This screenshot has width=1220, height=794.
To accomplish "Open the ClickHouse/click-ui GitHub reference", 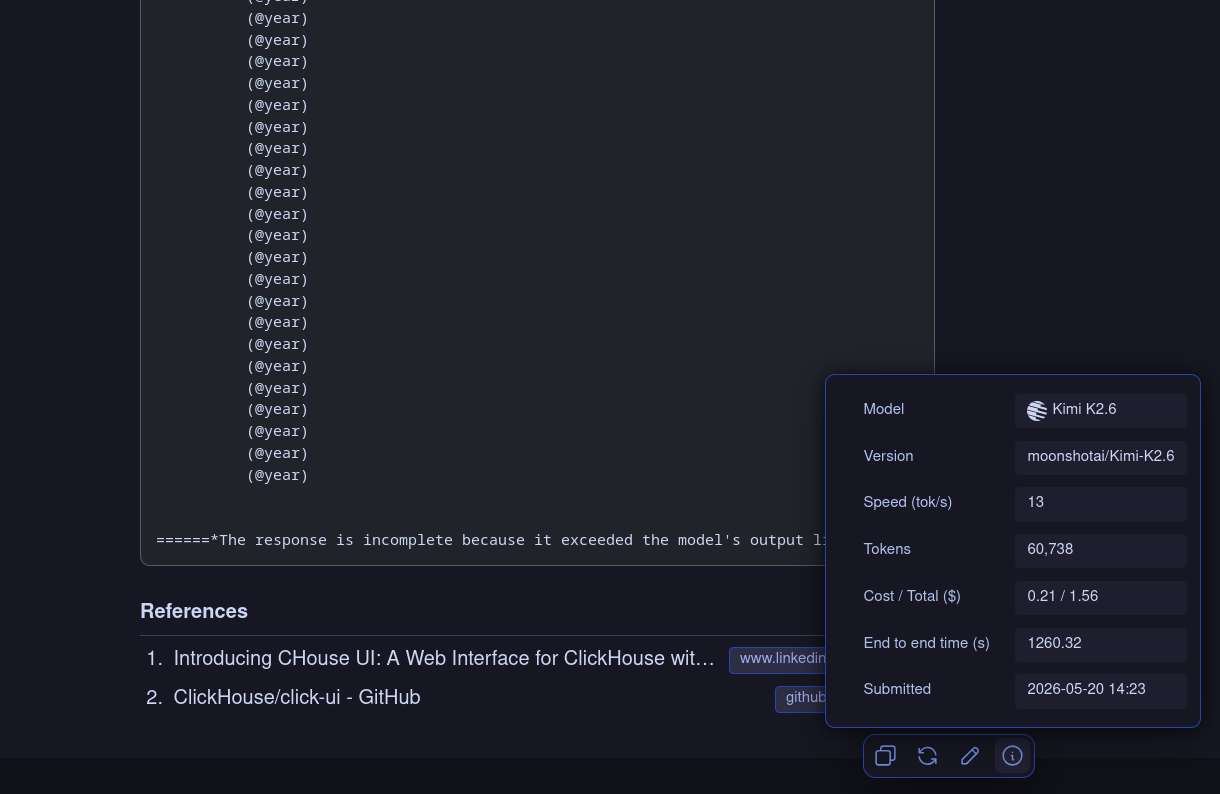I will tap(297, 698).
